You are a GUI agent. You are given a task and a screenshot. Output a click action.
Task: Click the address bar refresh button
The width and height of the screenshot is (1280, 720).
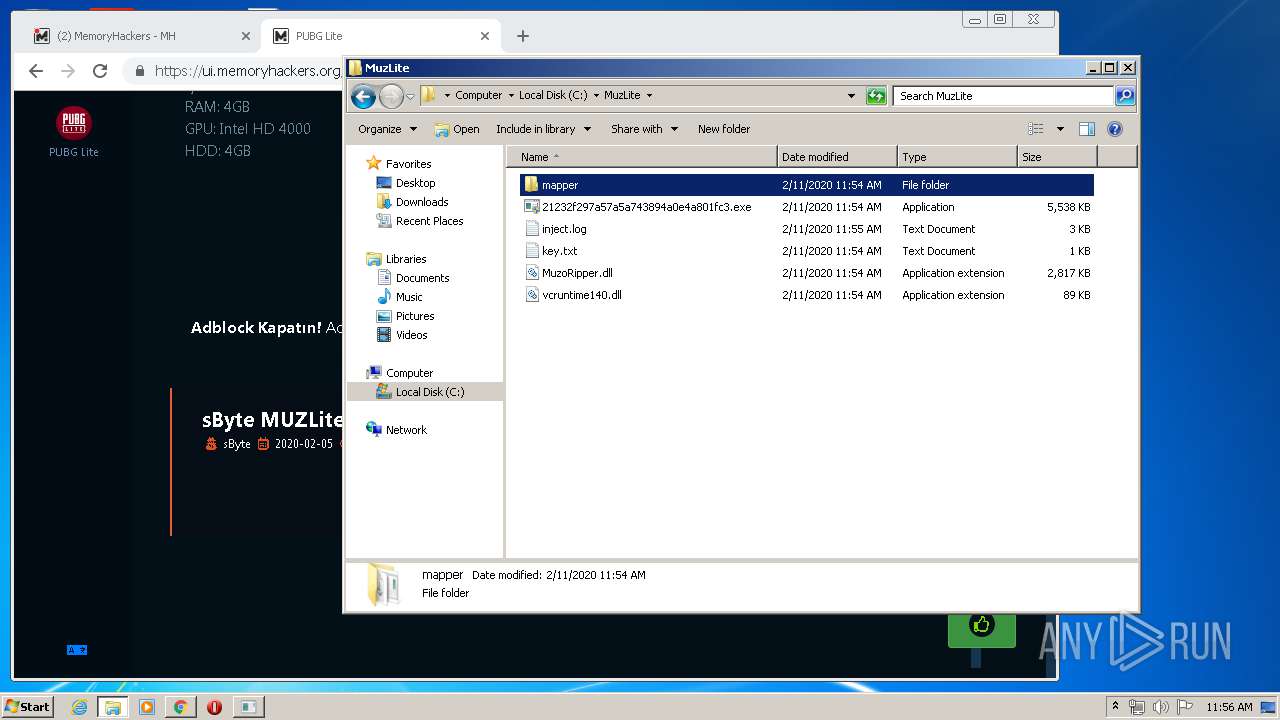876,96
